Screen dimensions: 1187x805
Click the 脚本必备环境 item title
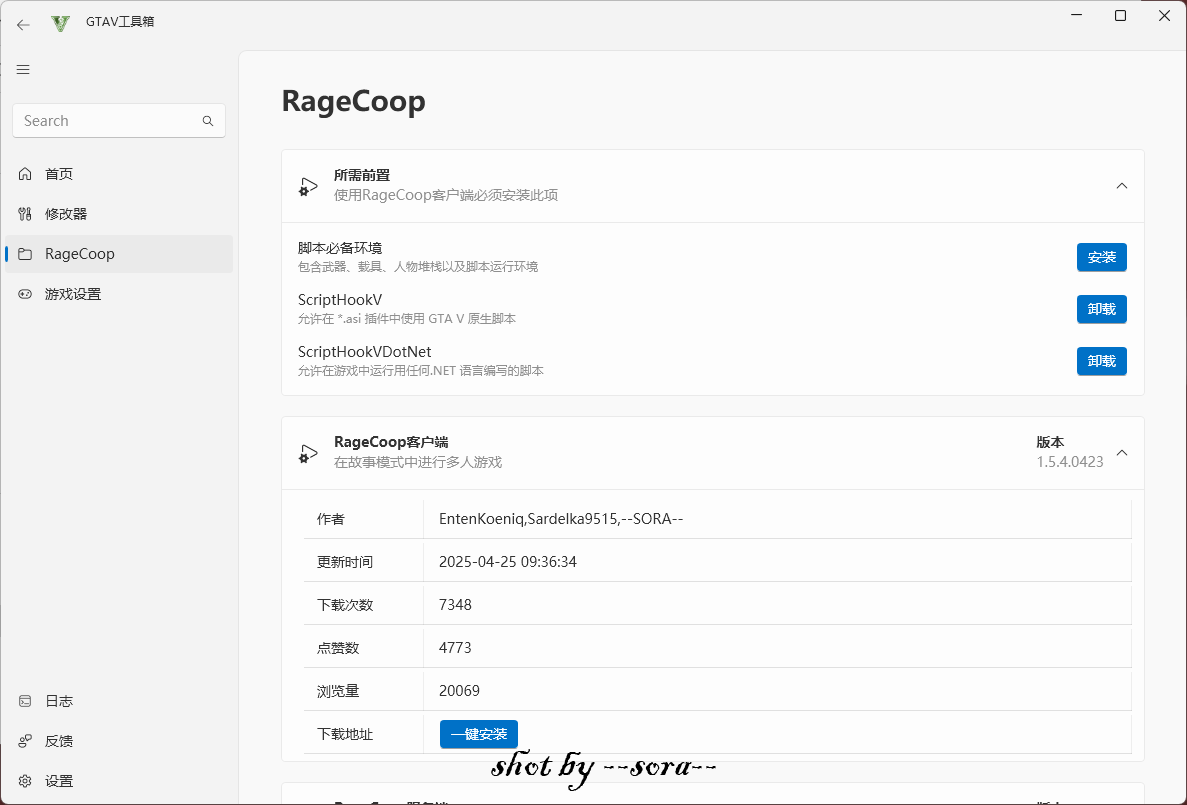point(340,248)
